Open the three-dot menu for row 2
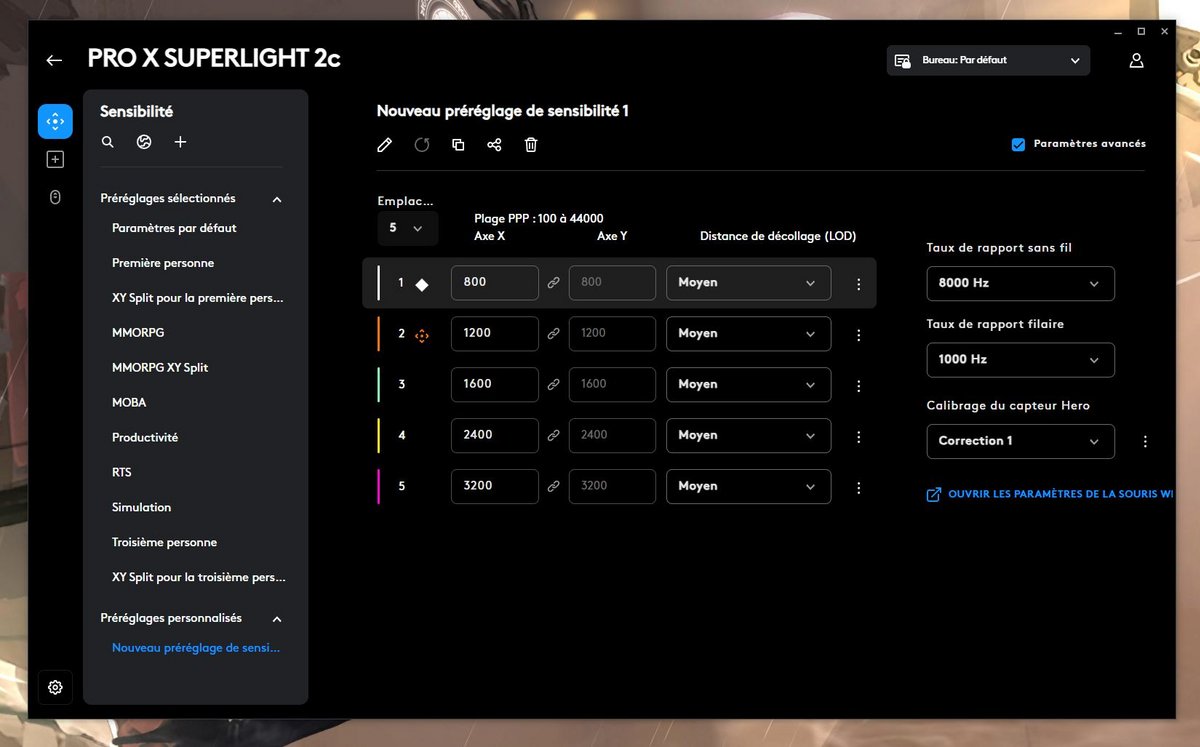 point(859,335)
